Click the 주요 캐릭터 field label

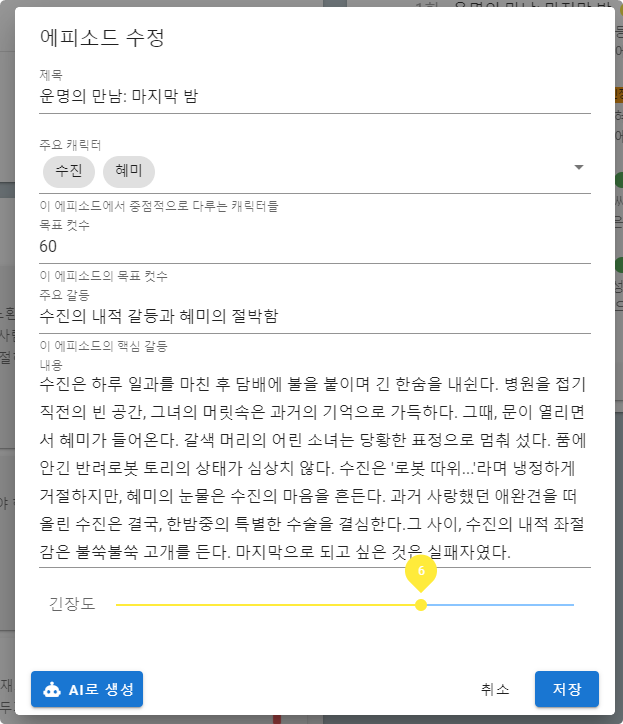point(70,145)
